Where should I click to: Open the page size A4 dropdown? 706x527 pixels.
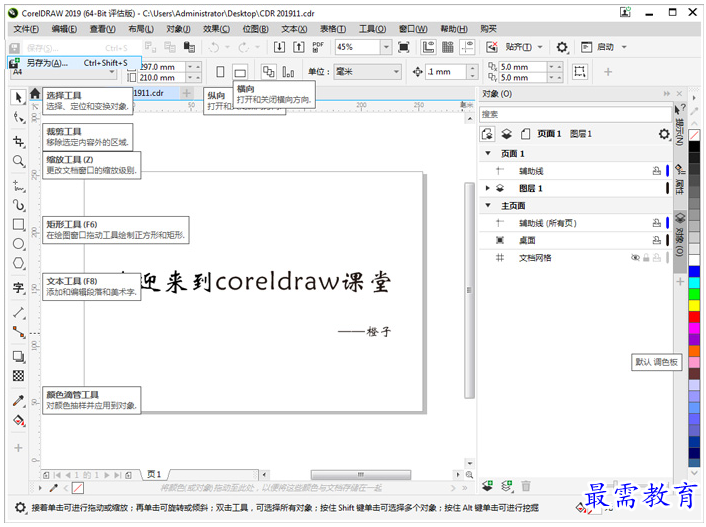[112, 72]
